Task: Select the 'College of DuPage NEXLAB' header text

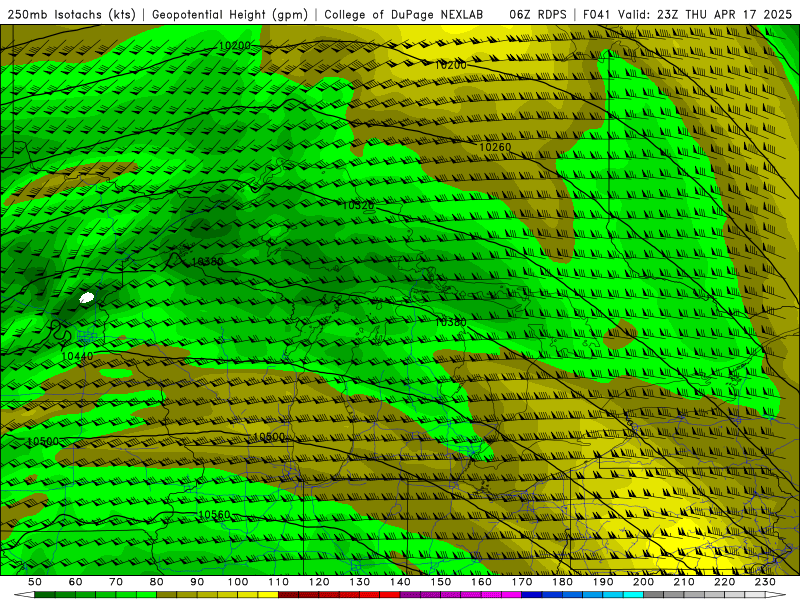Action: pyautogui.click(x=404, y=14)
